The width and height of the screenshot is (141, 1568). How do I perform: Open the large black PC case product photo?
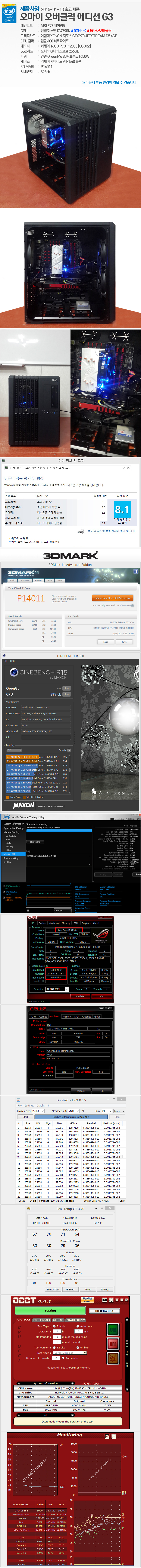pyautogui.click(x=70, y=147)
